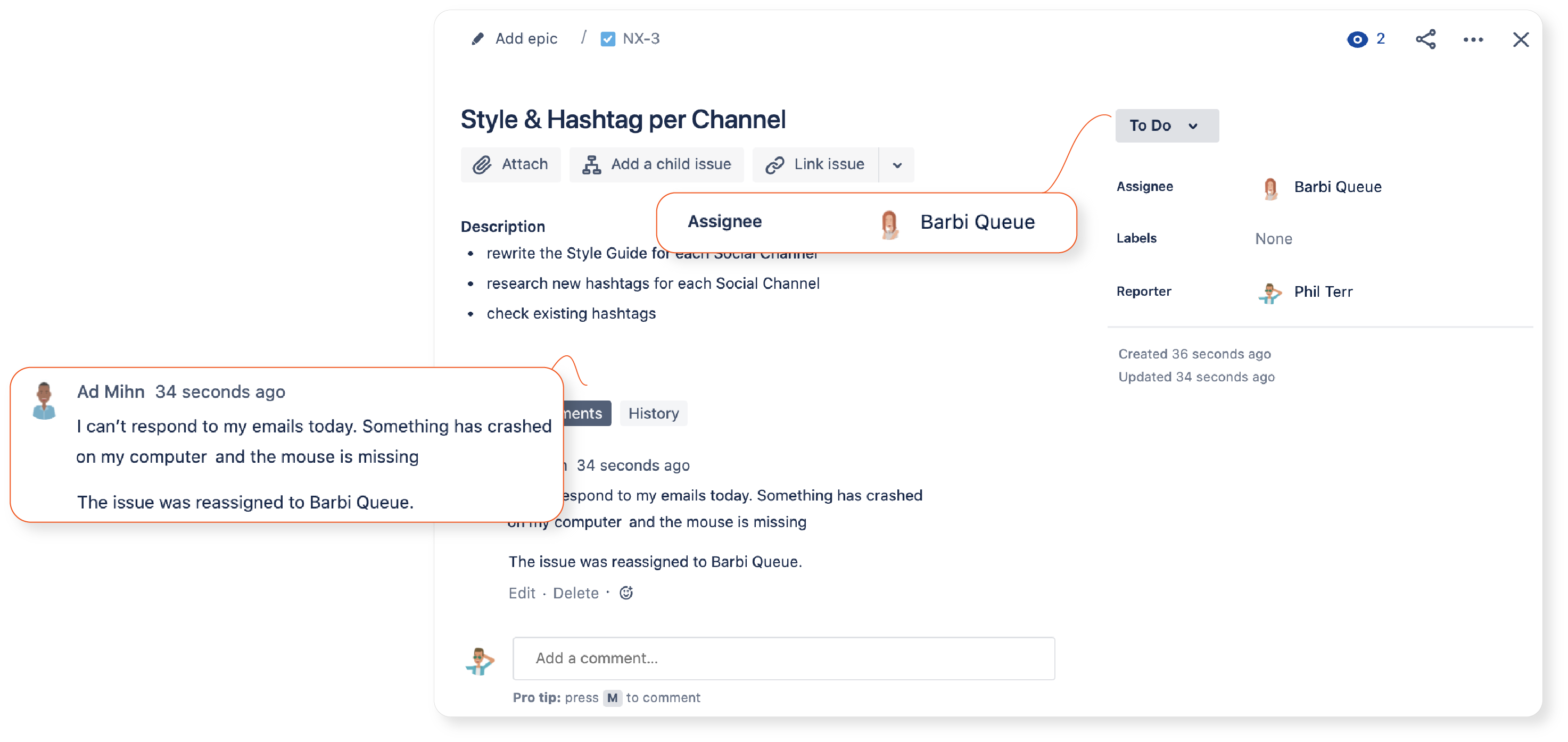Switch to the History tab
Viewport: 1568px width, 742px height.
[x=653, y=414]
